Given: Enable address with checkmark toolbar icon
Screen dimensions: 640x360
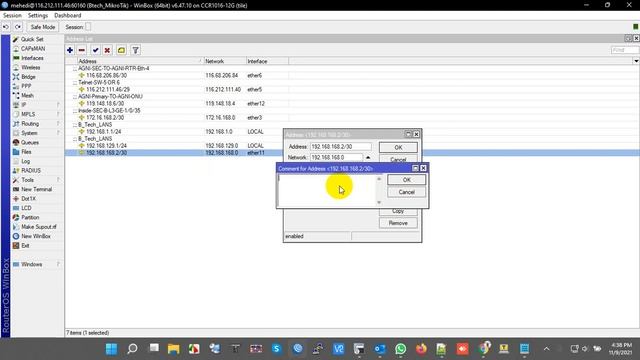Looking at the screenshot, I should tap(96, 50).
